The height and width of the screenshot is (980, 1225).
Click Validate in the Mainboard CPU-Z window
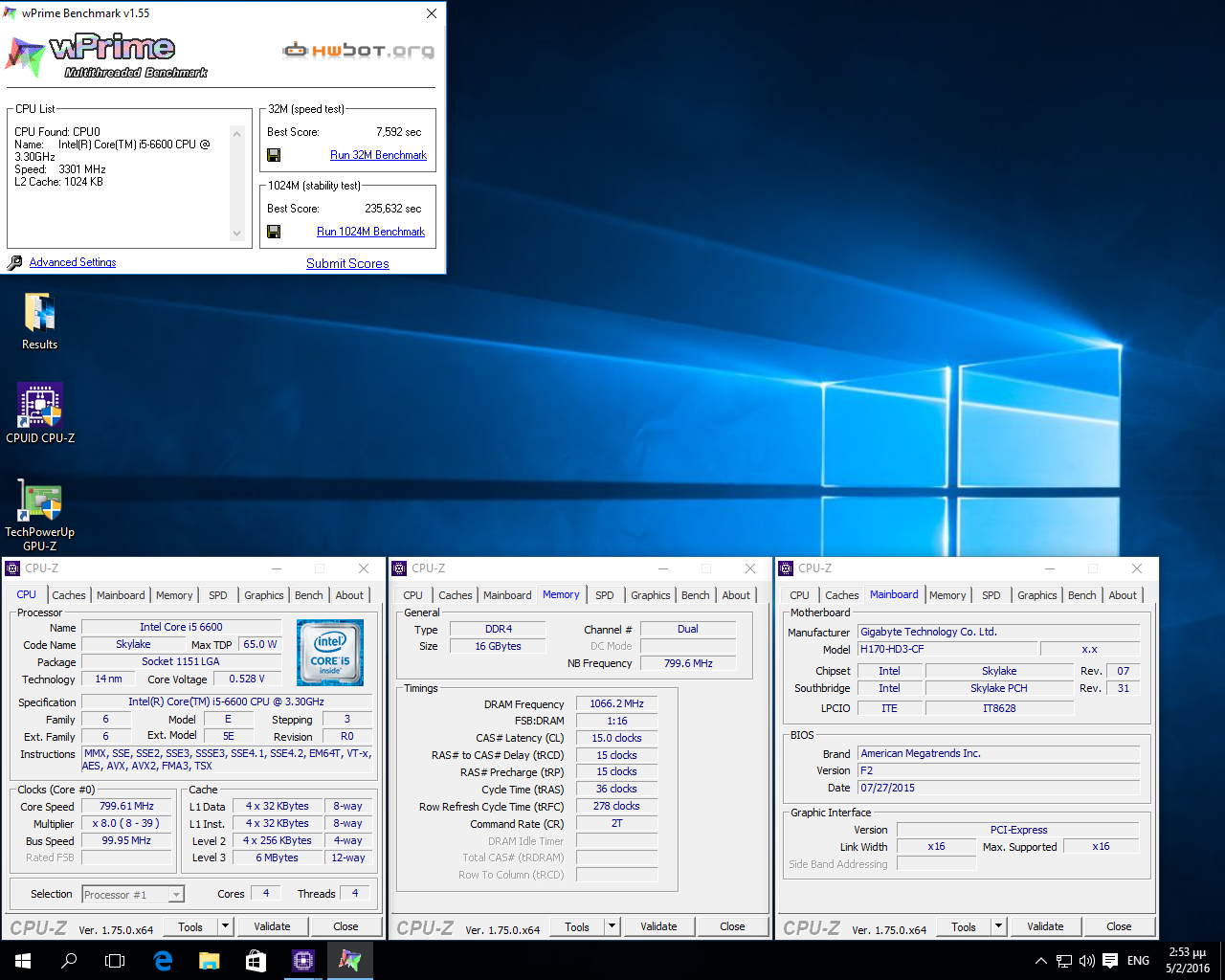1045,926
